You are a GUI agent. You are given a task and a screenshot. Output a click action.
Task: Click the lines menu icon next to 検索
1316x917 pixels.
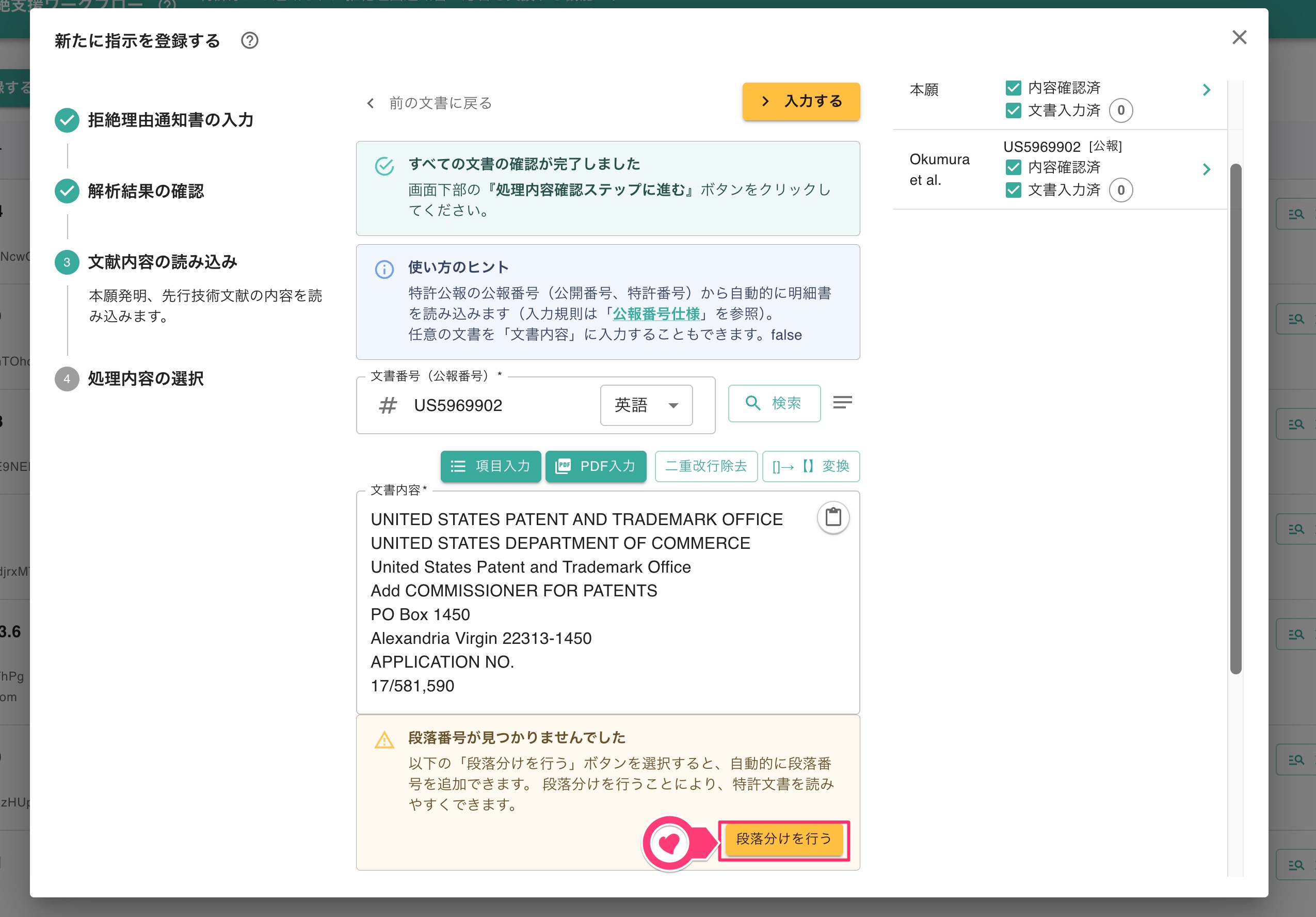click(842, 403)
